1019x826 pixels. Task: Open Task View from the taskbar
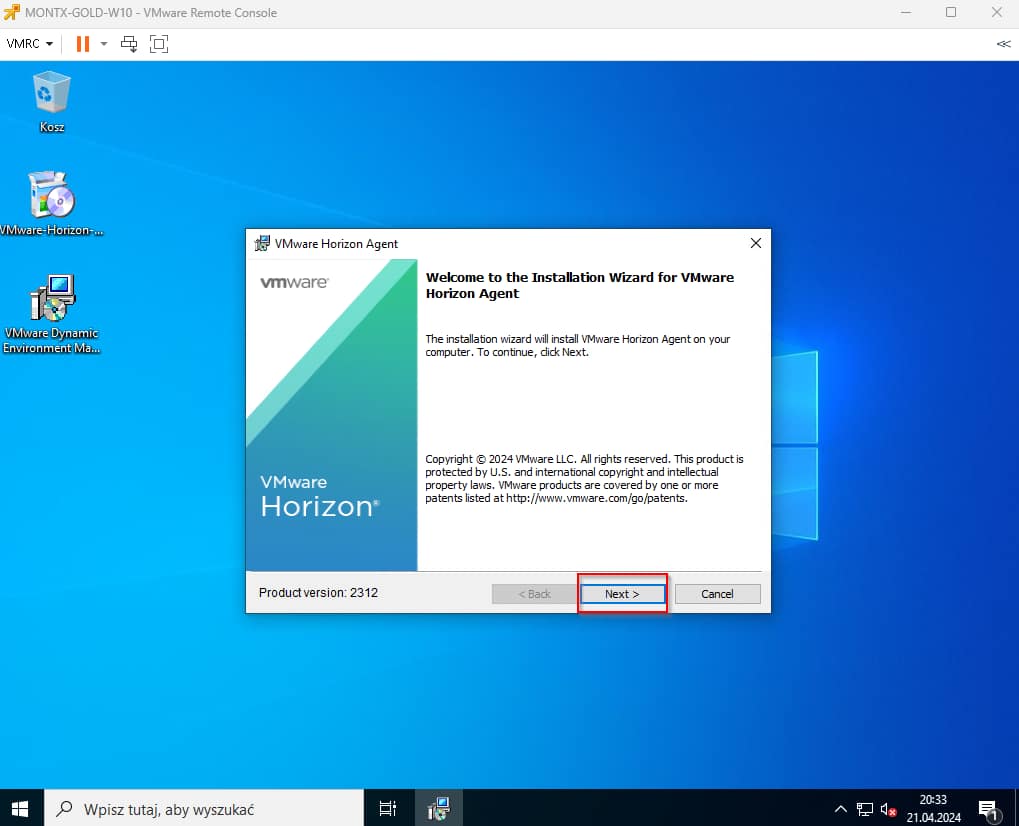point(388,808)
